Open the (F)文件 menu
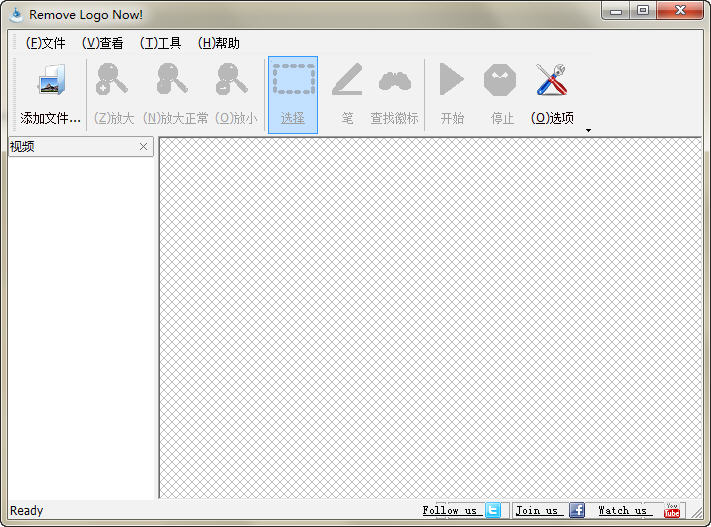Screen dimensions: 711x527 point(45,43)
